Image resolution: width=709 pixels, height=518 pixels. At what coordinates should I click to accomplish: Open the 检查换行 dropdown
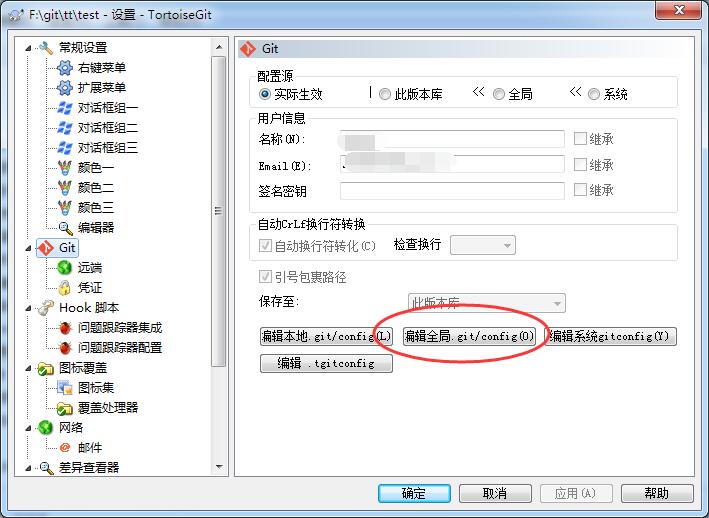[x=482, y=245]
